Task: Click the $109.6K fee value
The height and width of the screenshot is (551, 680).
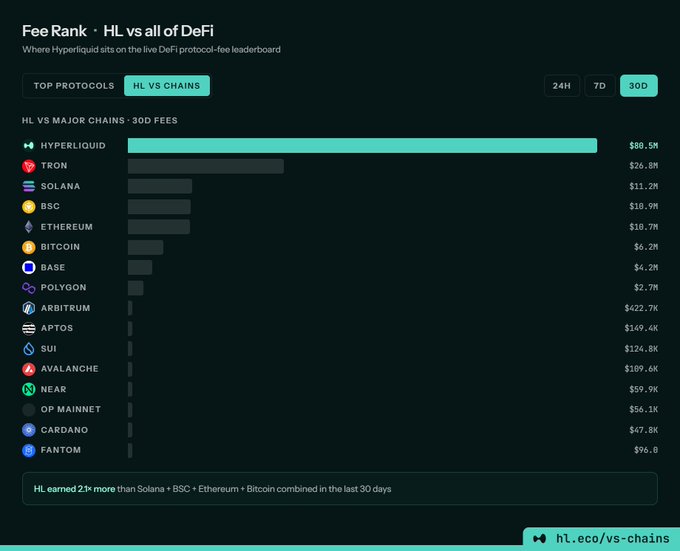Action: coord(641,369)
